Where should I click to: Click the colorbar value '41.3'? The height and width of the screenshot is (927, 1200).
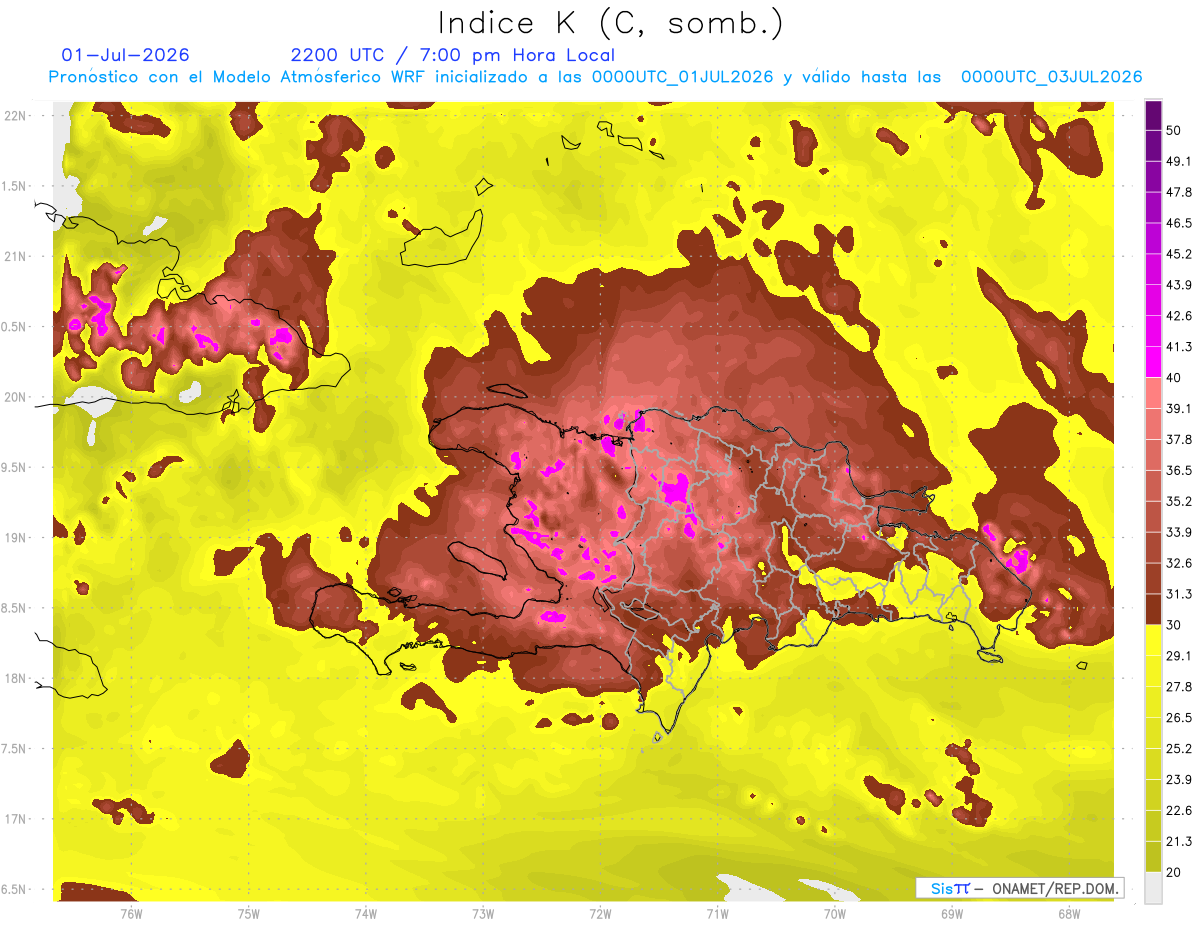[1178, 347]
